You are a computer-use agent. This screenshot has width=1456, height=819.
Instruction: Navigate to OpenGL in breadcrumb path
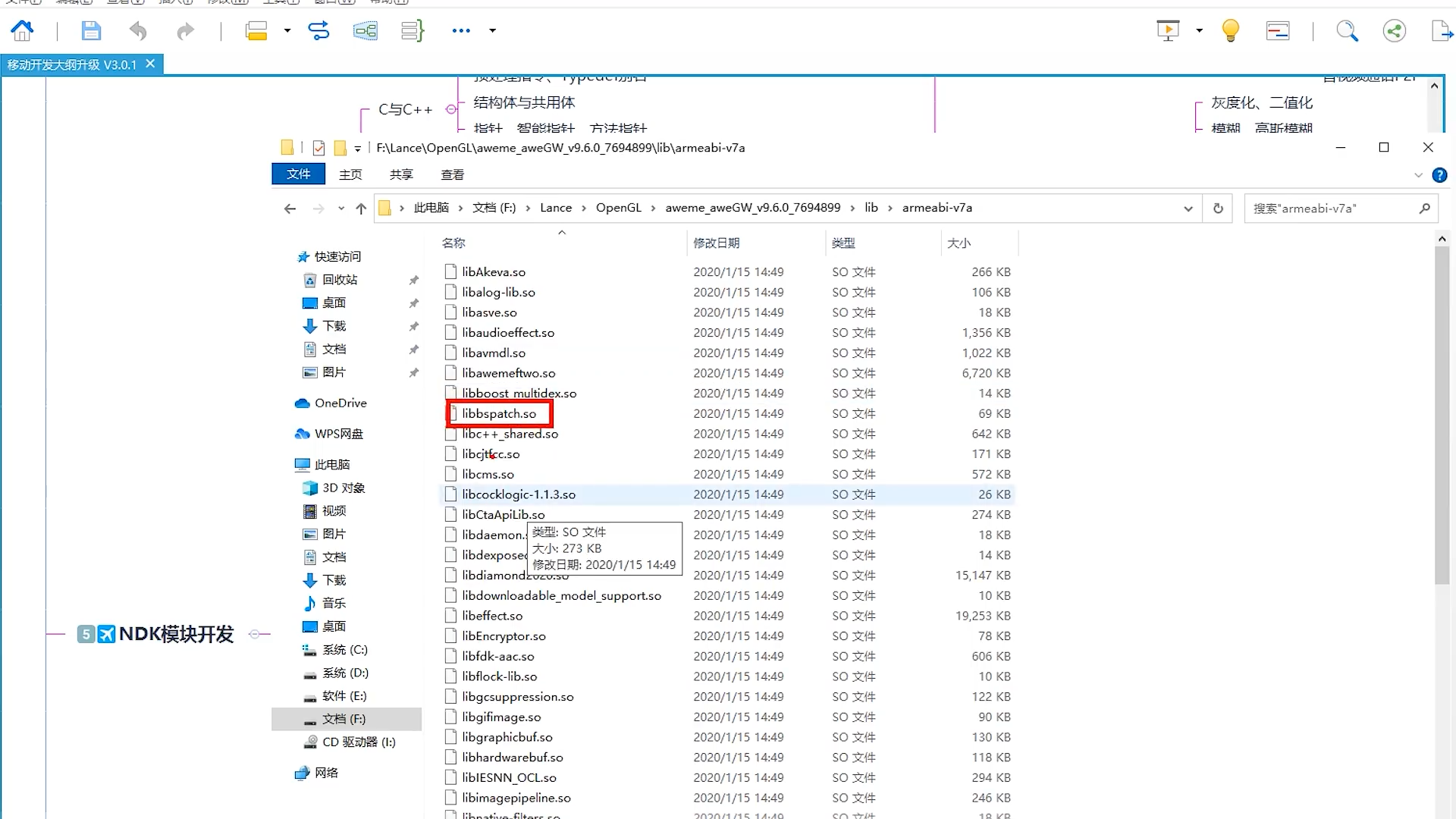(618, 208)
